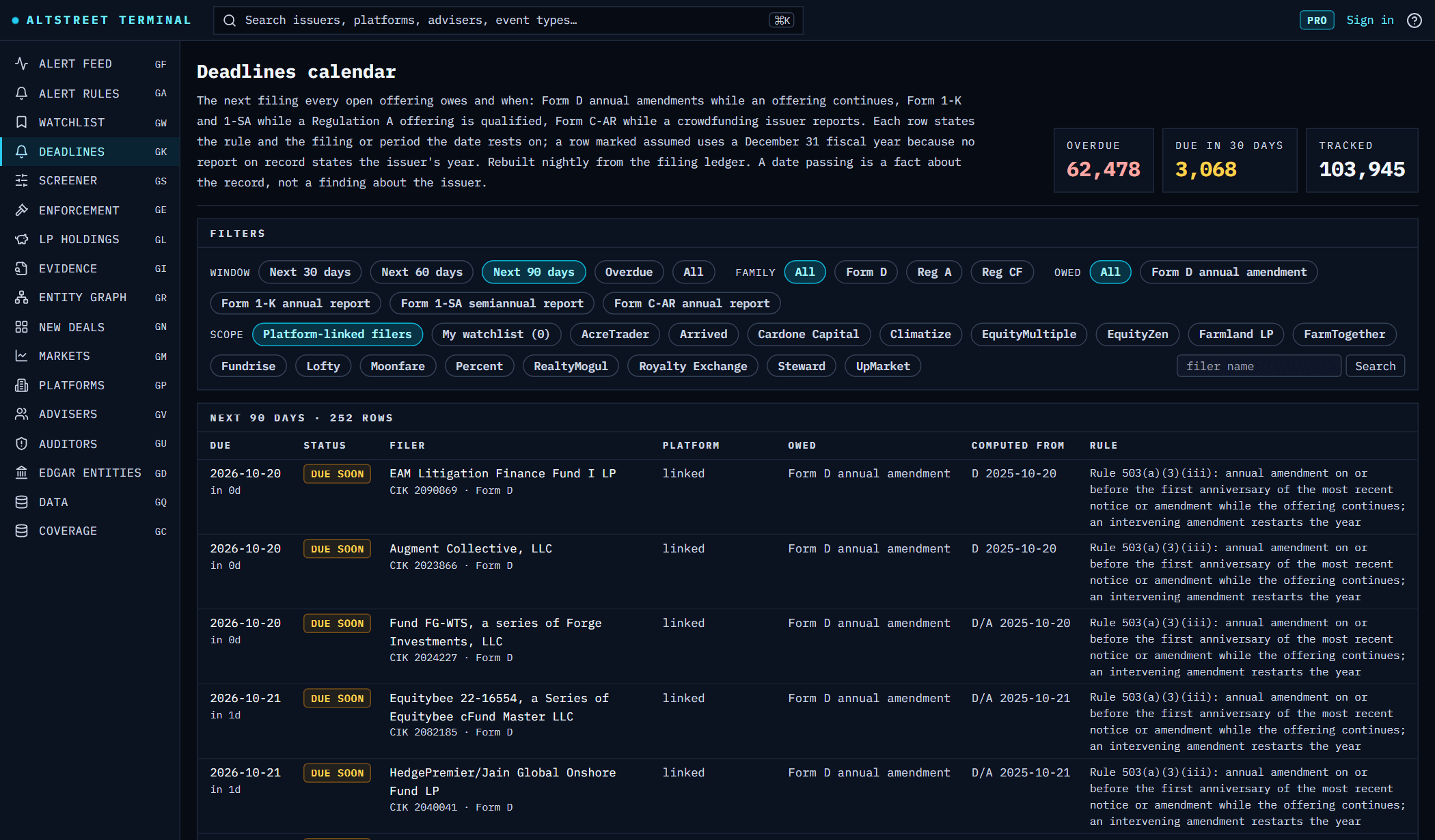Screen dimensions: 1435x840
Task: Open EAM Litigation Finance Fund I LP
Action: coord(503,473)
